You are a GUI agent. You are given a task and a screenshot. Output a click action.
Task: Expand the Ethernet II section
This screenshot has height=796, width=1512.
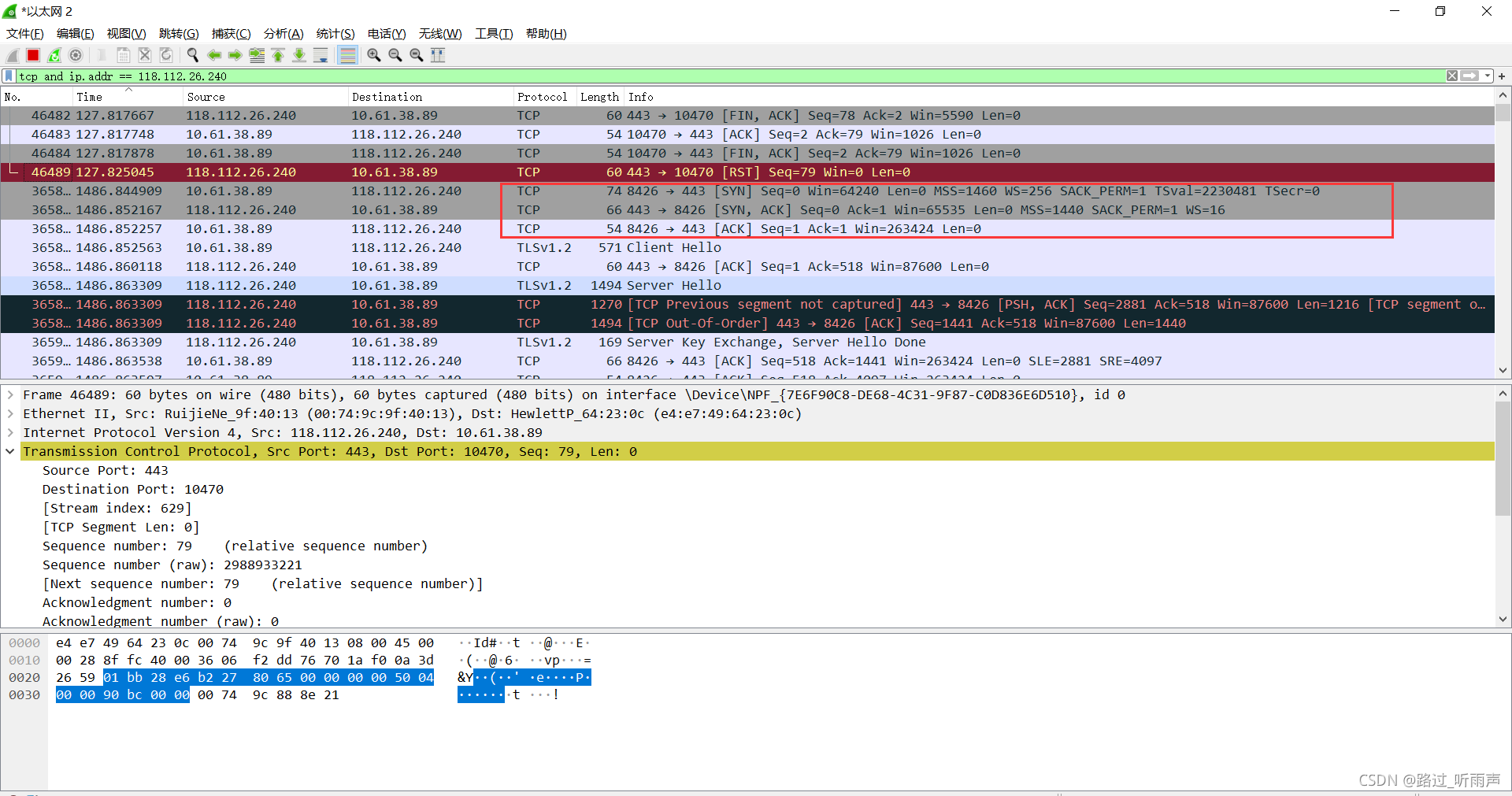(10, 414)
